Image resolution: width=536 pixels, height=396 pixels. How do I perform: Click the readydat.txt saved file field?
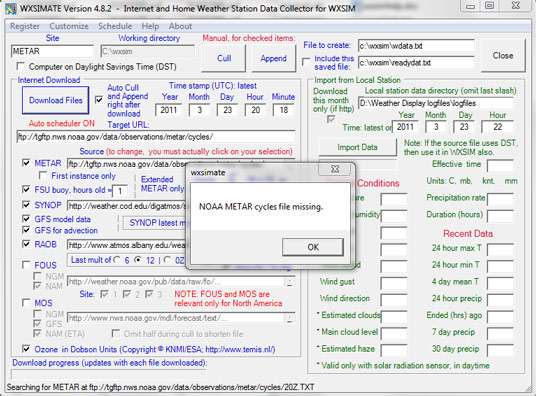coord(416,63)
